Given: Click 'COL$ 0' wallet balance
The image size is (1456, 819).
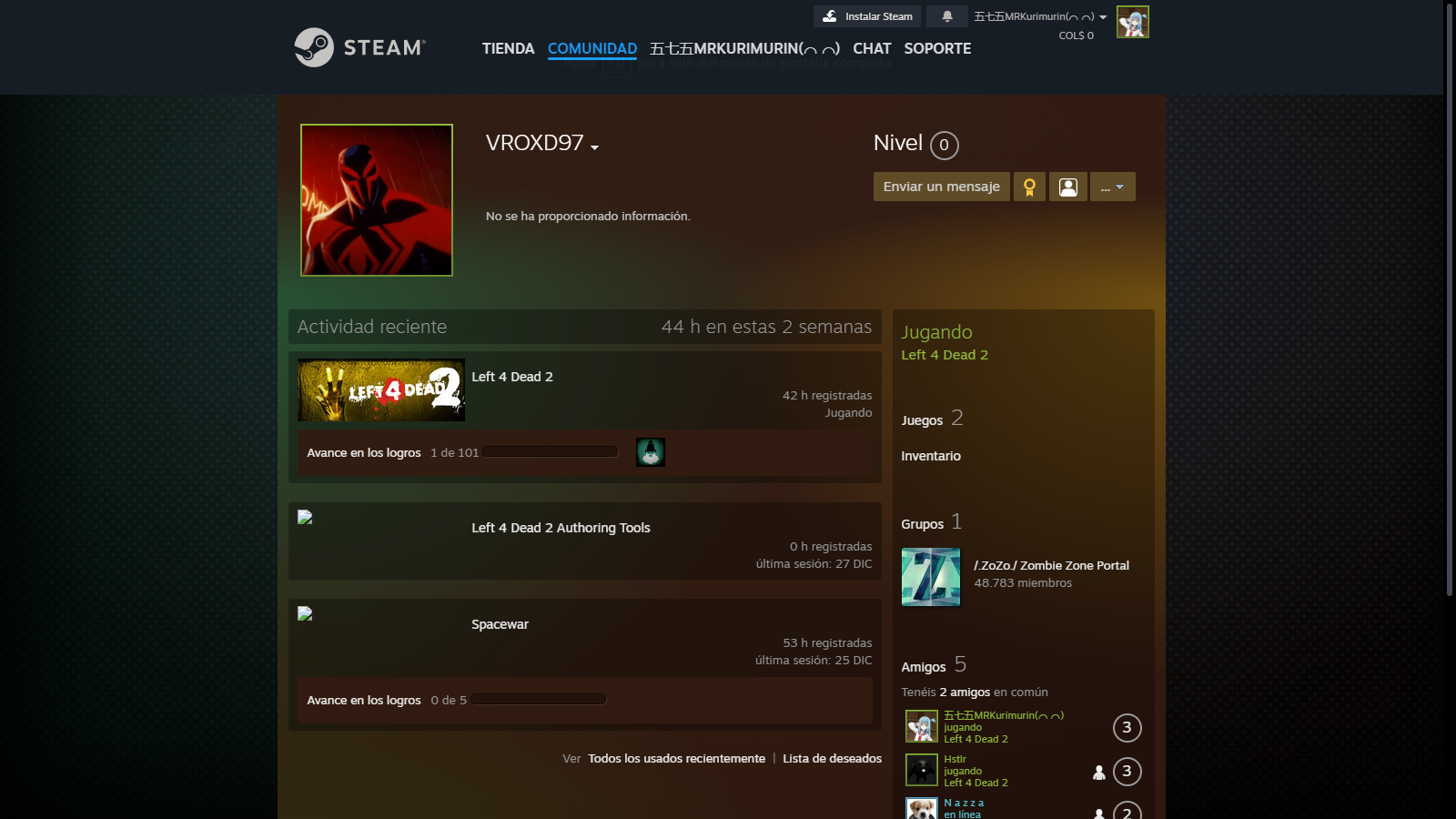Looking at the screenshot, I should pyautogui.click(x=1077, y=35).
